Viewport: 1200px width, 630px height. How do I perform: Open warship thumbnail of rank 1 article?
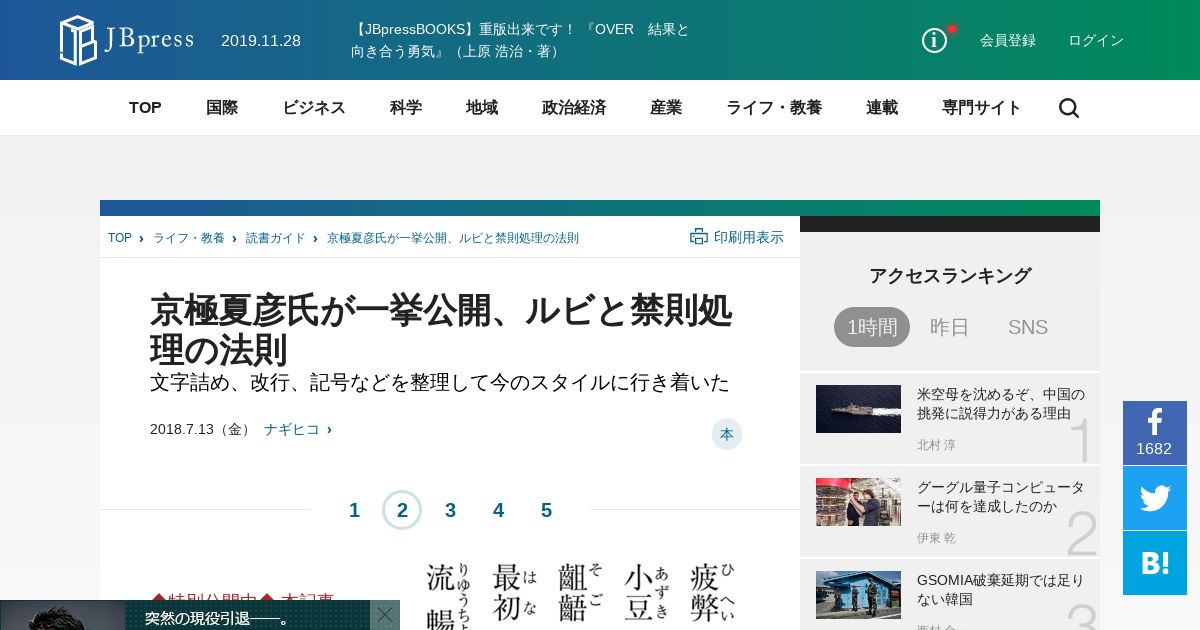pyautogui.click(x=858, y=409)
